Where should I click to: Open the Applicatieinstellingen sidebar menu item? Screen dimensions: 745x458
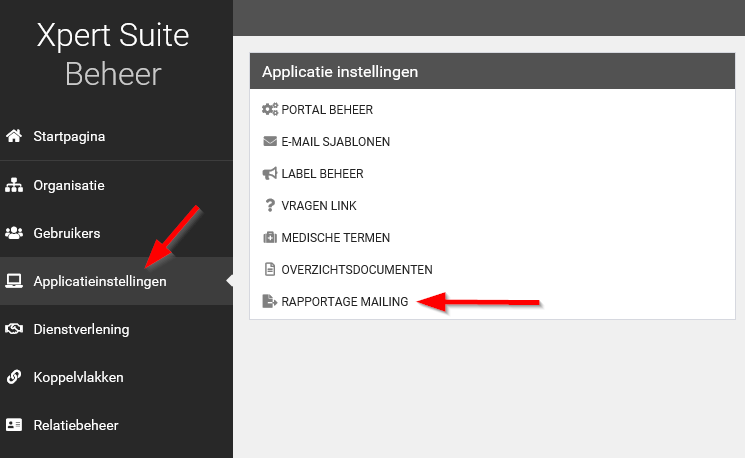tap(100, 281)
